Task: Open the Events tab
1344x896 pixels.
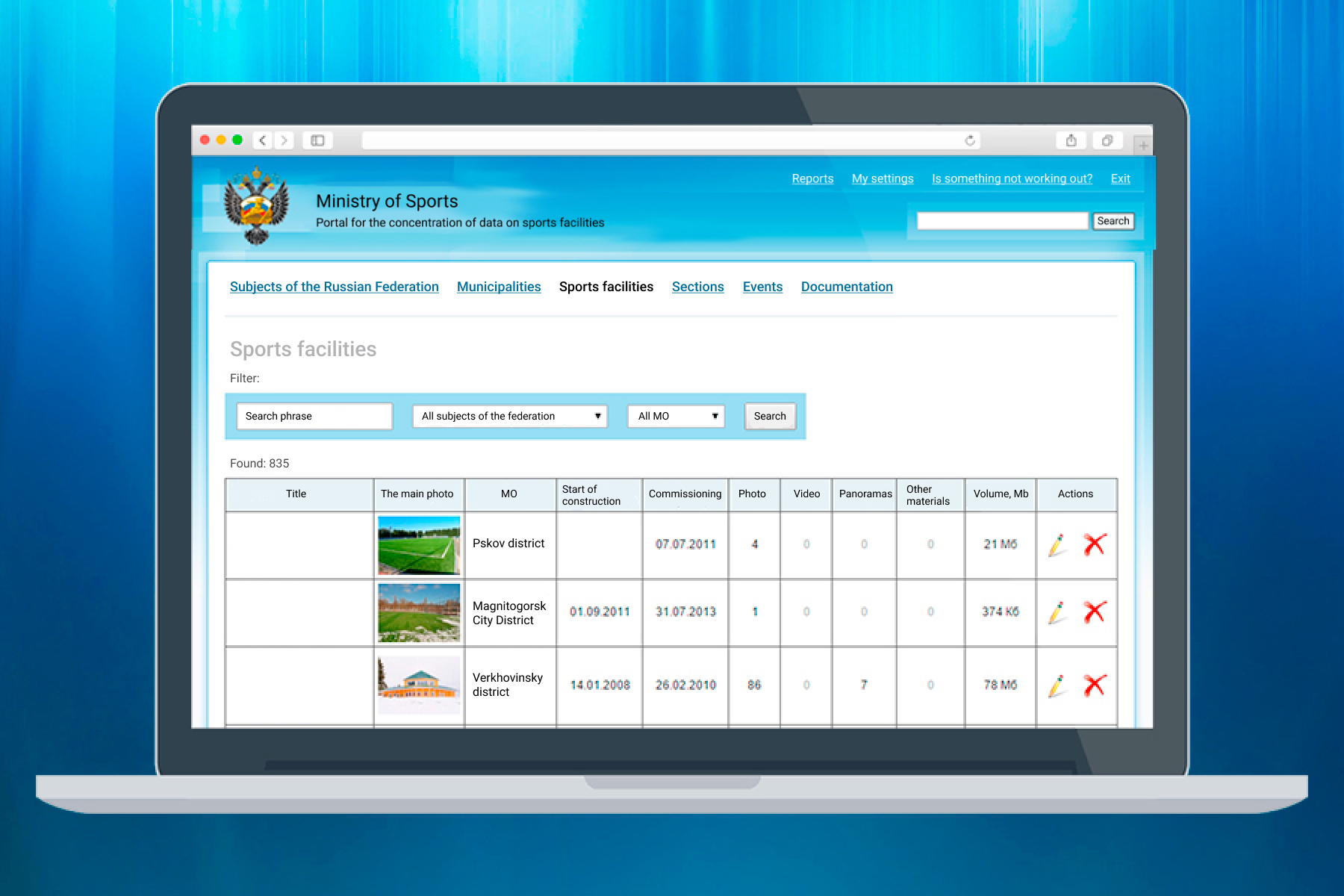Action: click(762, 287)
